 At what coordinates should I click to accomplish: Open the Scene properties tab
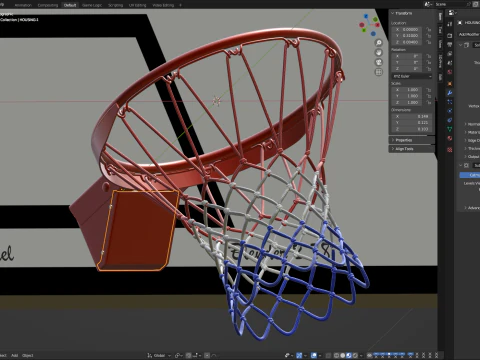click(x=450, y=63)
